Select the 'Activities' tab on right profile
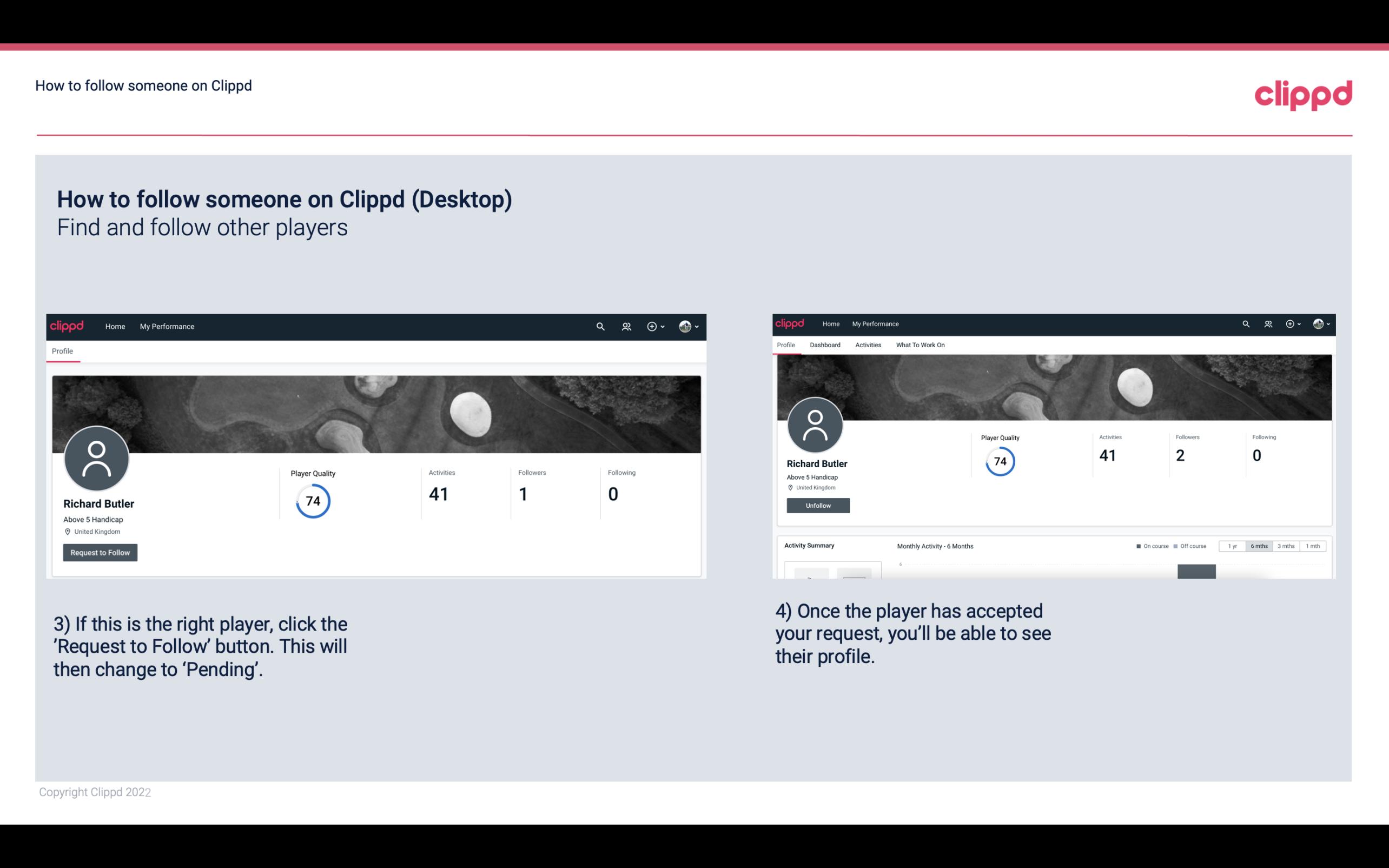The width and height of the screenshot is (1389, 868). (x=866, y=344)
